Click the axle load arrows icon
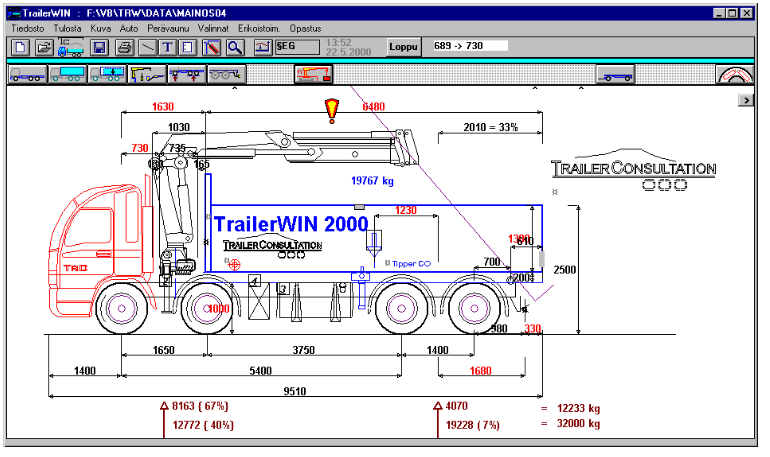This screenshot has width=770, height=457. [x=186, y=74]
